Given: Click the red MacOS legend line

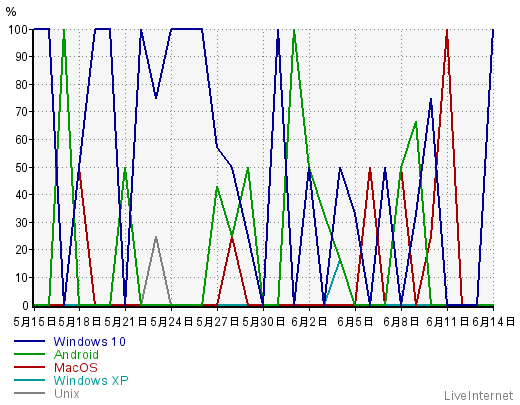Looking at the screenshot, I should (29, 367).
